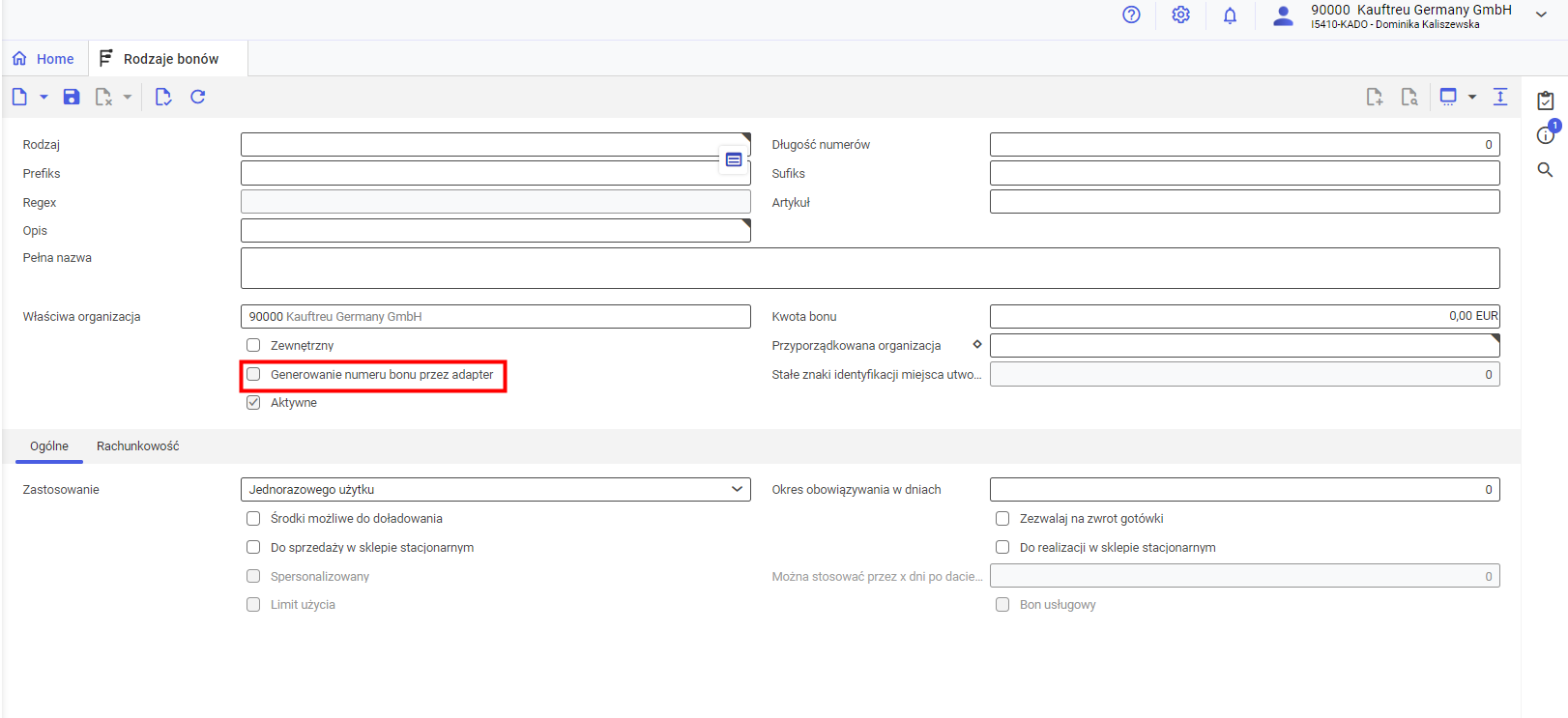
Task: Go to the Home tab
Action: point(44,59)
